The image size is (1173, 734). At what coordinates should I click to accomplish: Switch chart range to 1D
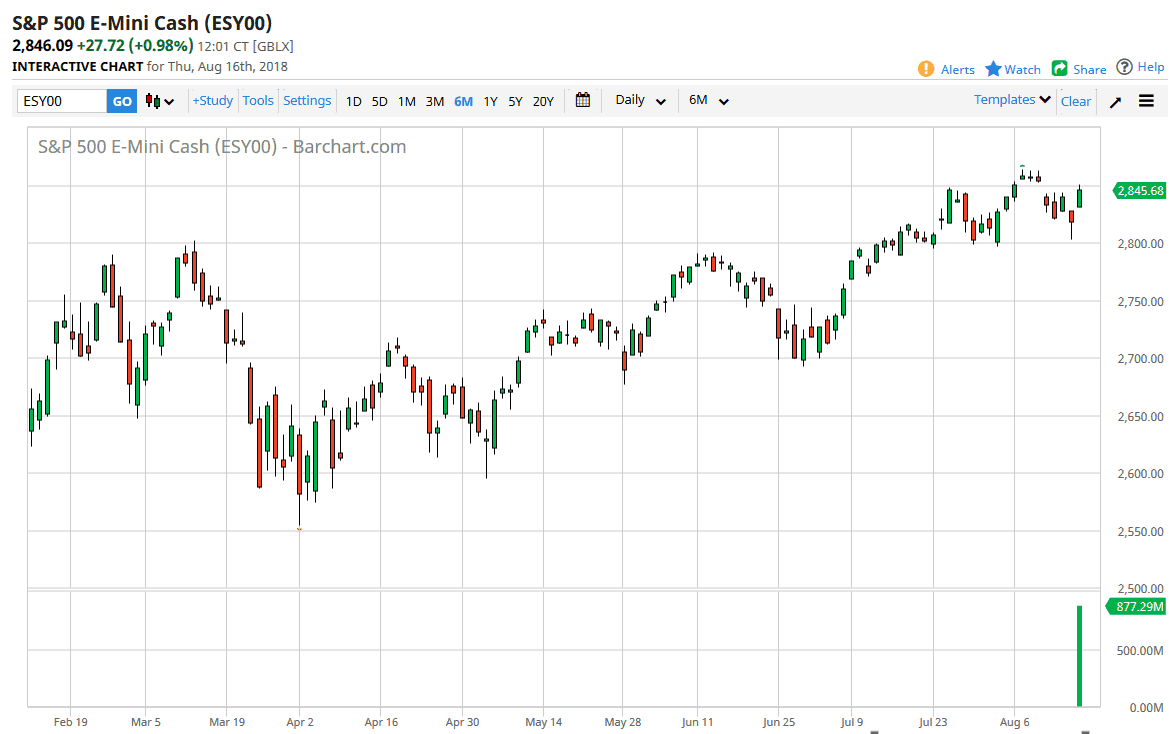point(353,101)
